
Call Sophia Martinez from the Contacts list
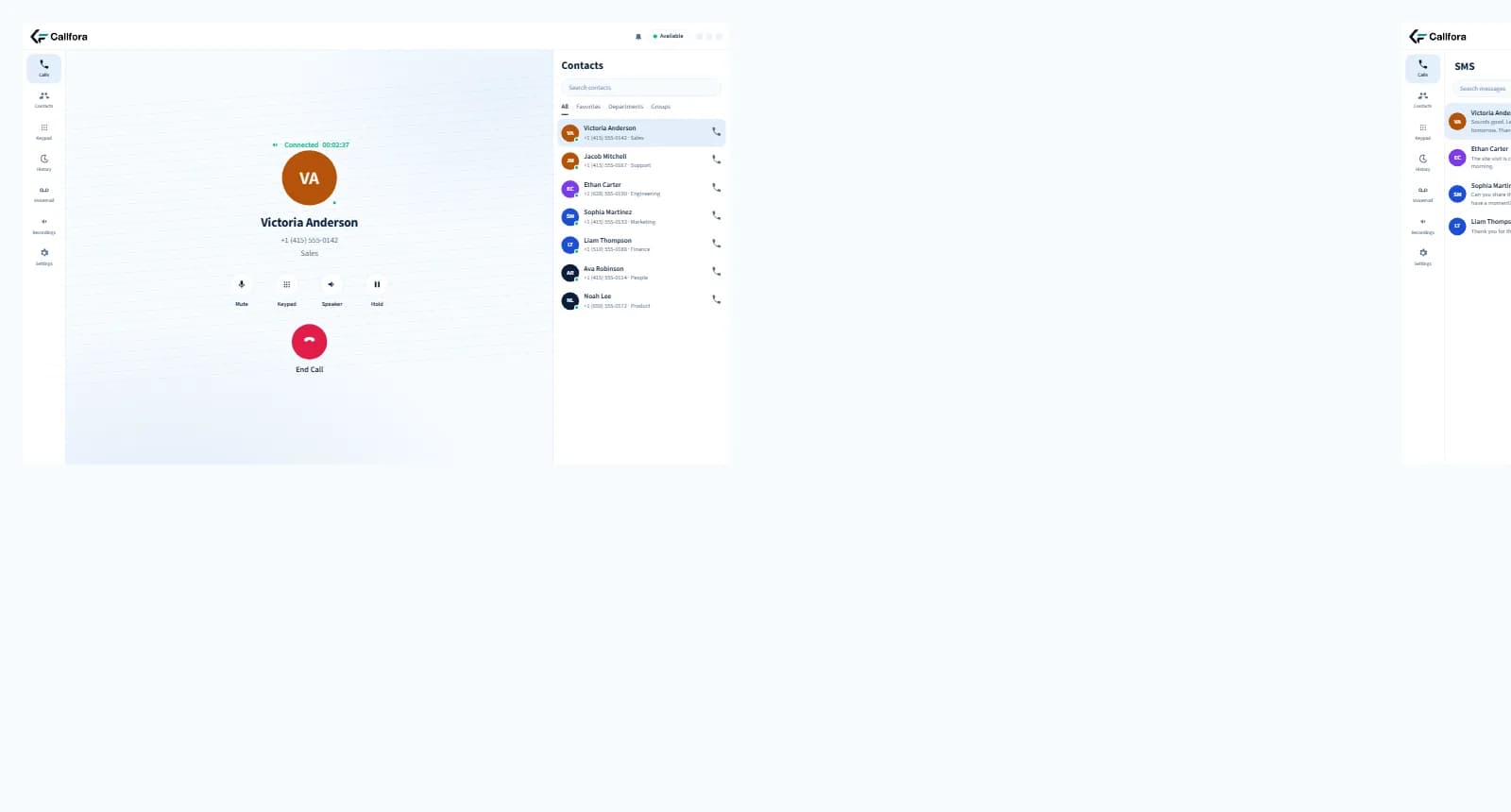(x=716, y=215)
